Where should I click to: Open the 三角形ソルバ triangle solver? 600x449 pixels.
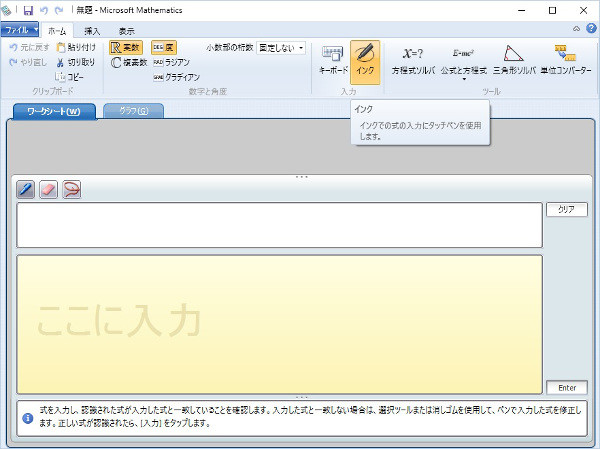coord(514,61)
